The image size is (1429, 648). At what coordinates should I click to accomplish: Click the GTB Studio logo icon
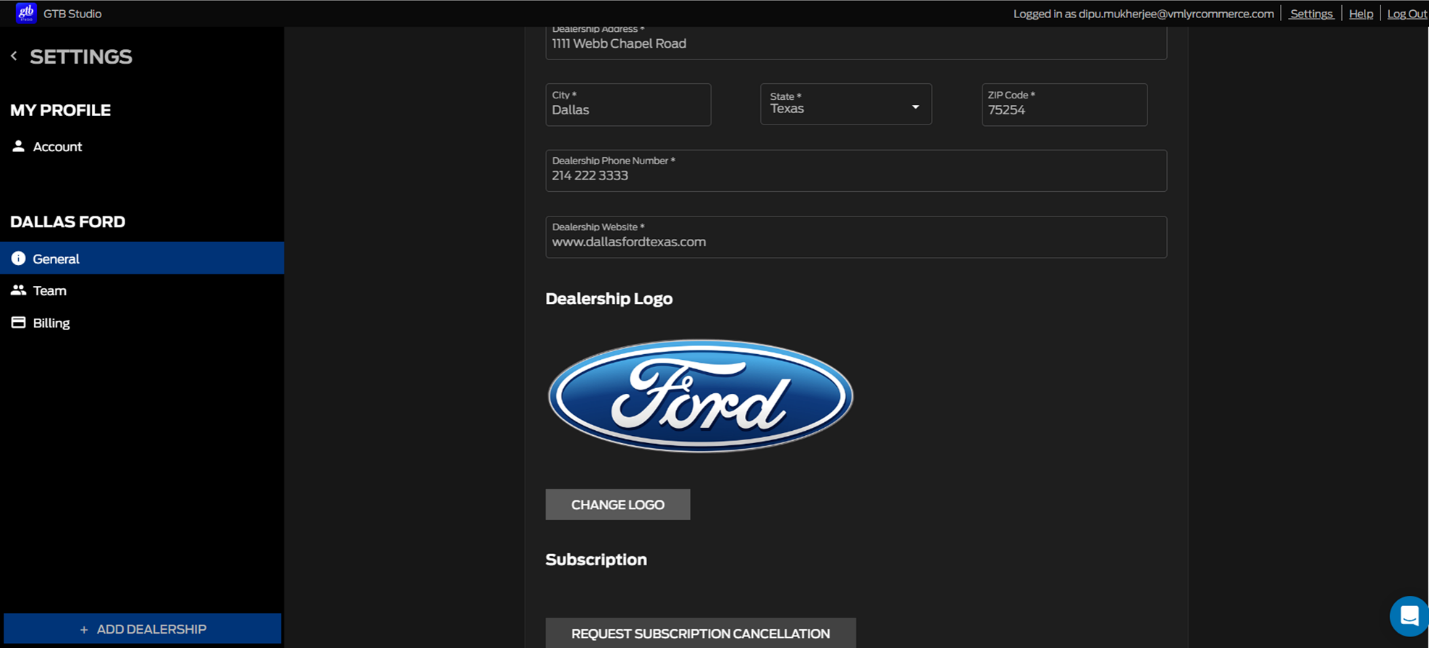(x=26, y=13)
